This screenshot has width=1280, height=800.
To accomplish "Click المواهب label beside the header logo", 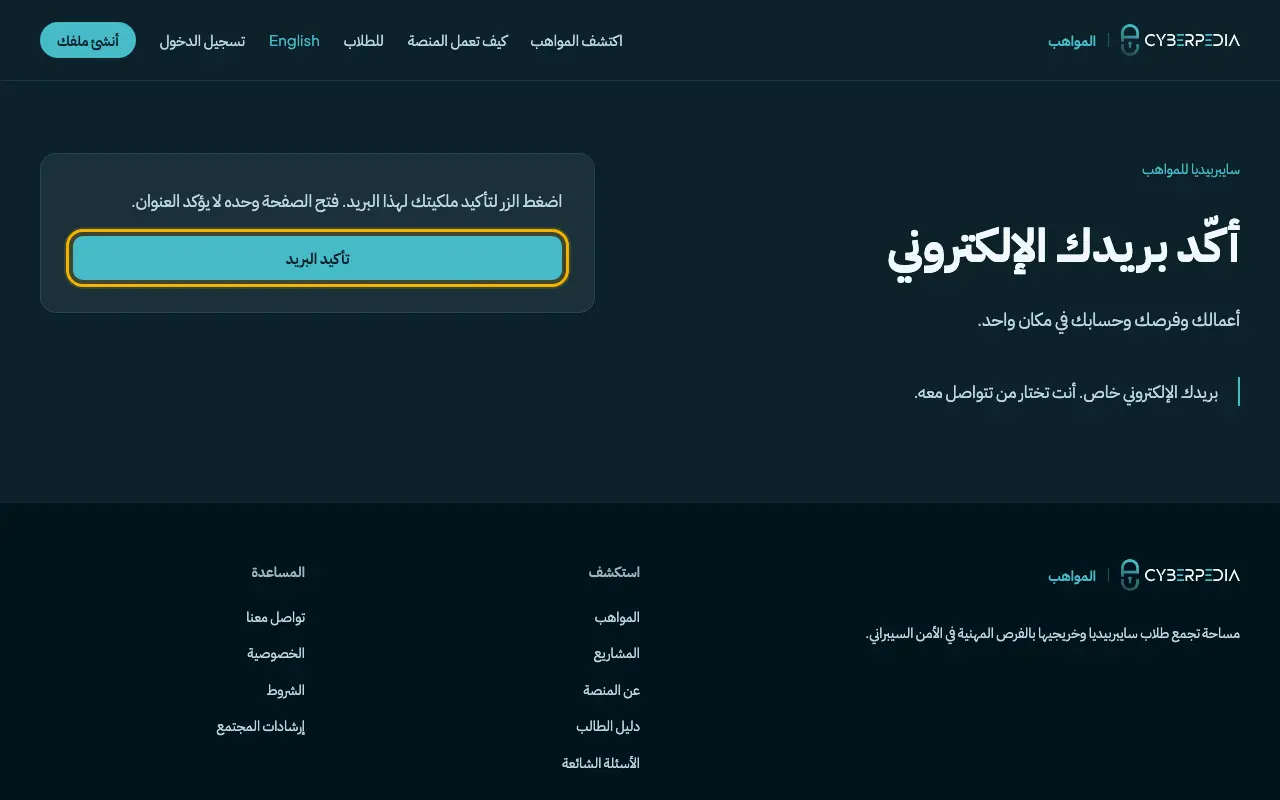I will pos(1072,41).
